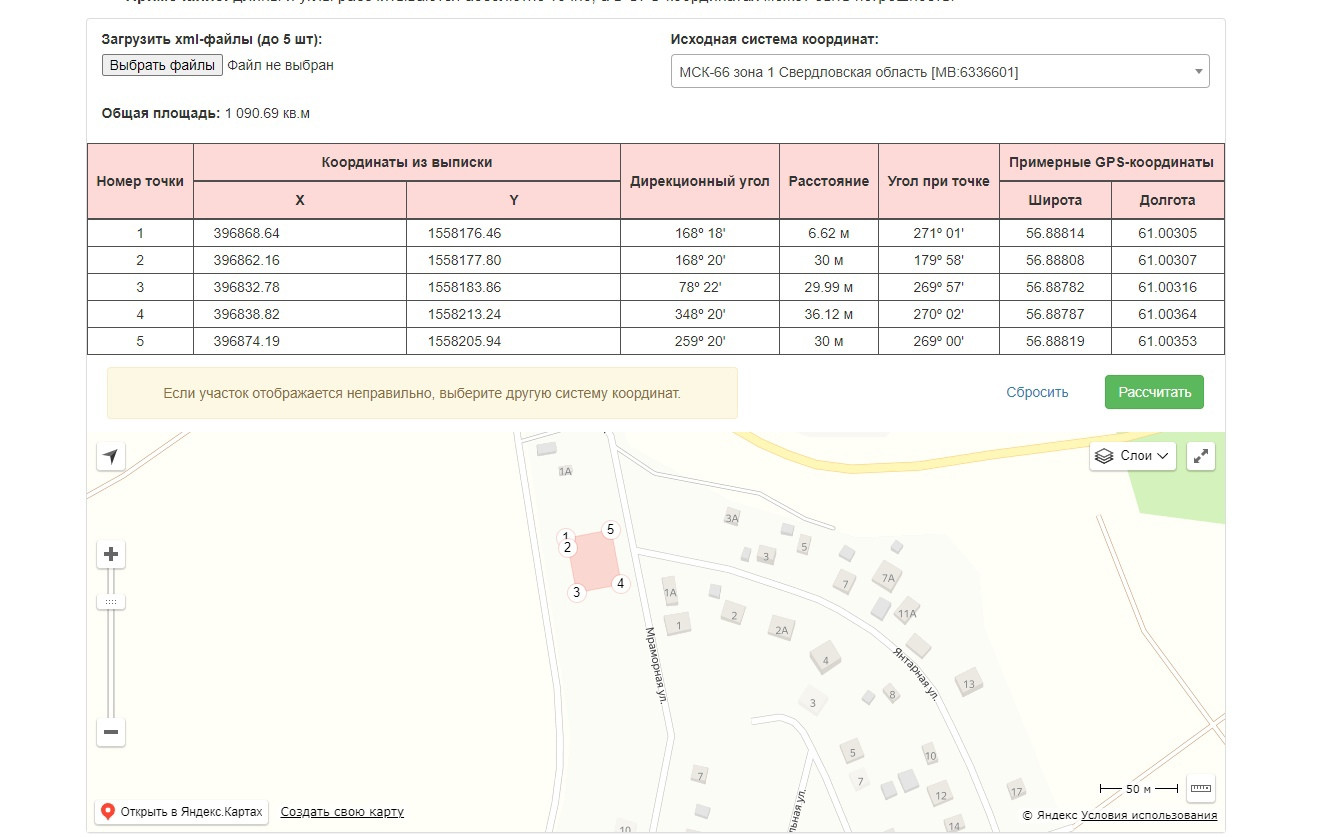1320x837 pixels.
Task: Click the Сбросить reset link
Action: (x=1037, y=392)
